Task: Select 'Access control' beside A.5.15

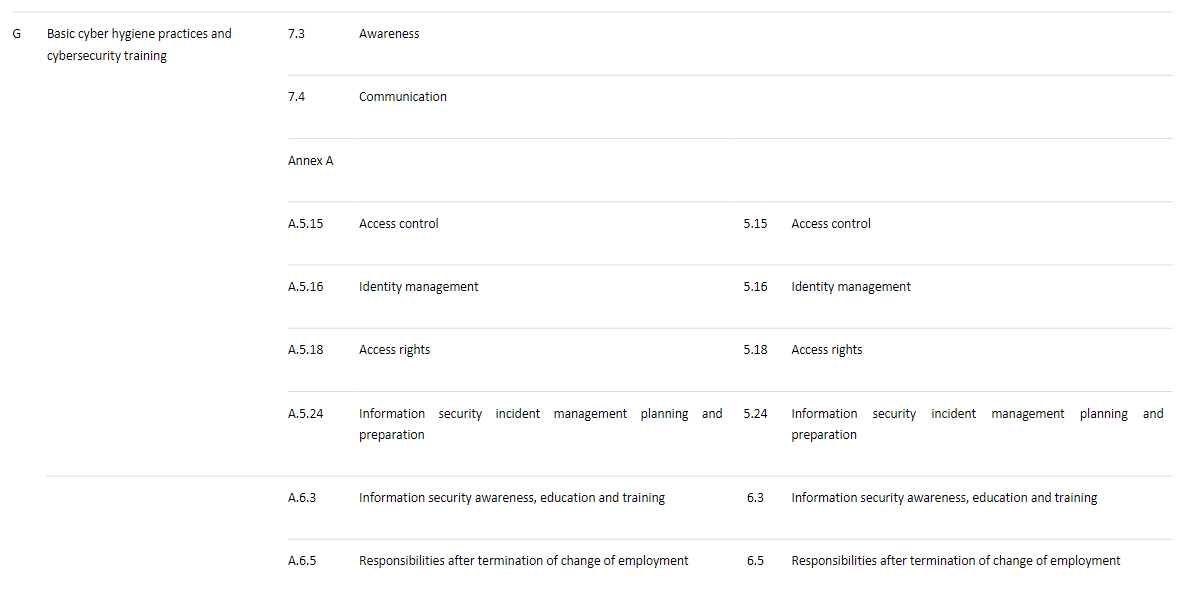Action: 398,223
